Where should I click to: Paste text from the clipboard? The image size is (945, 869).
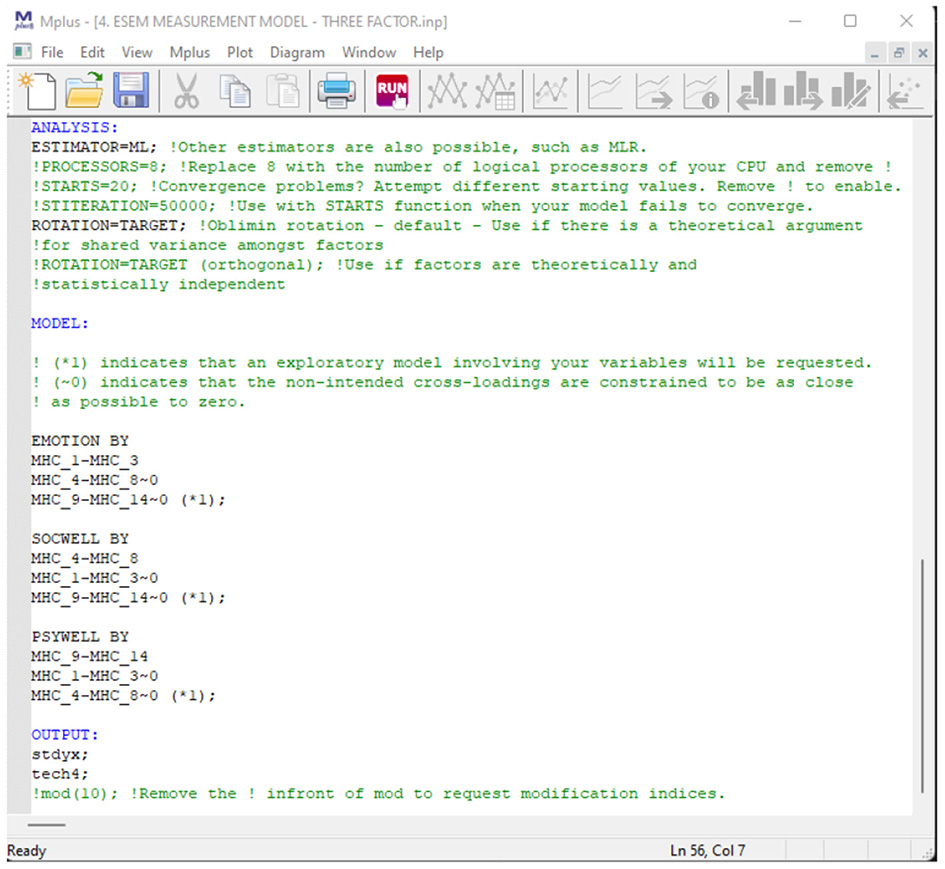tap(285, 92)
